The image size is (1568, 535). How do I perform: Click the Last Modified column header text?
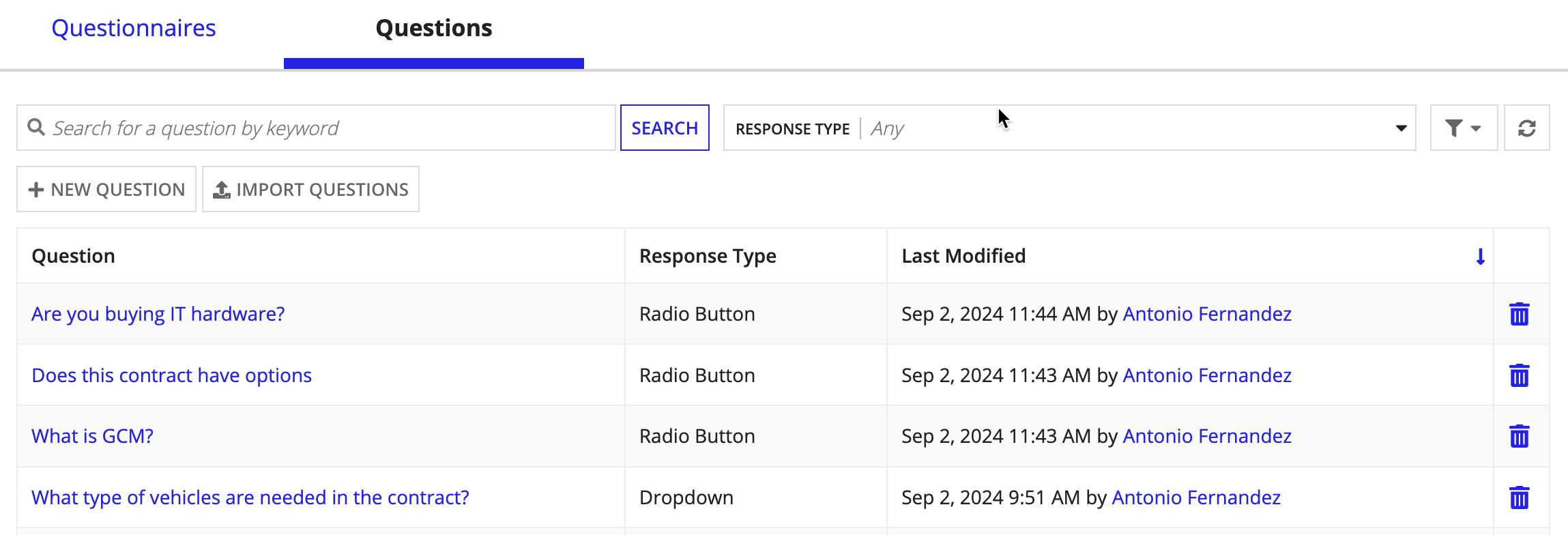[x=963, y=256]
